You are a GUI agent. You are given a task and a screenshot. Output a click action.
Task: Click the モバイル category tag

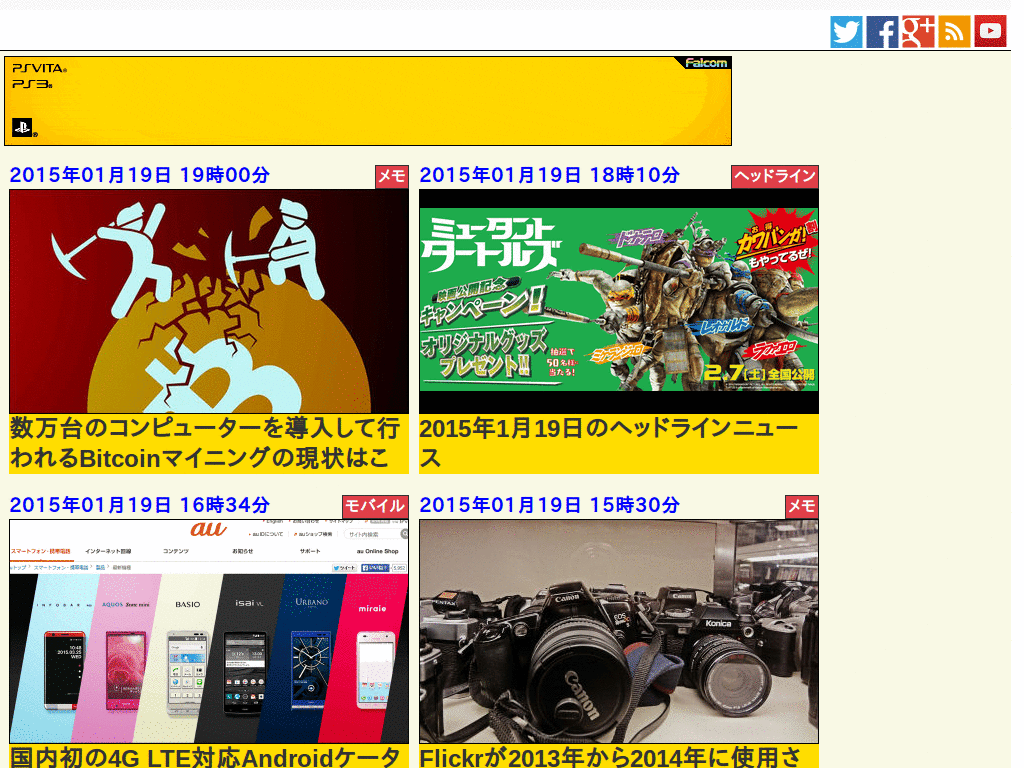point(376,506)
